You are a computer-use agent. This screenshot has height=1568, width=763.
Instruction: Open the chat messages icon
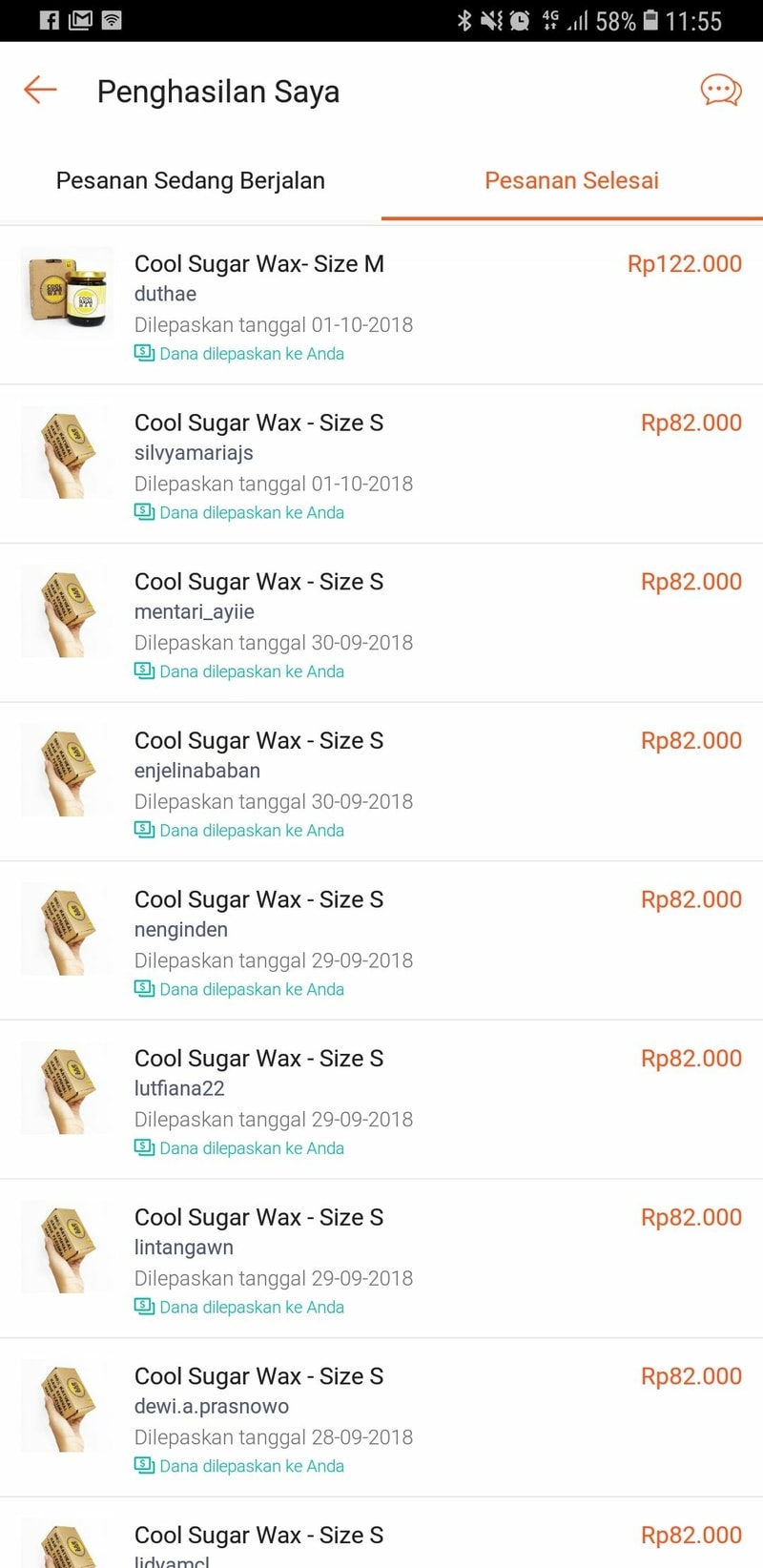[x=721, y=91]
